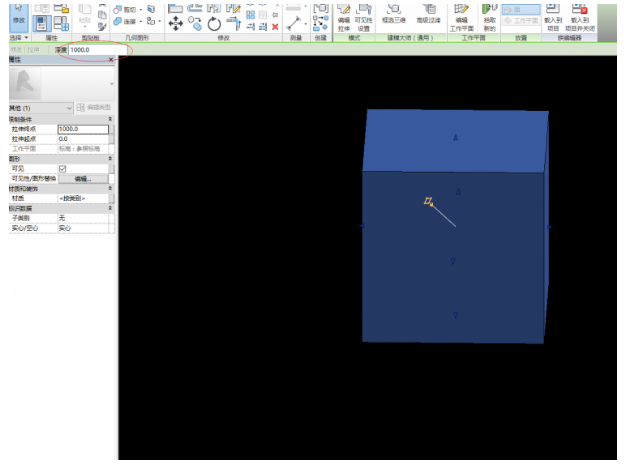This screenshot has width=624, height=465.
Task: Click the right side shape handle arrow of the extrusion
Action: [550, 227]
